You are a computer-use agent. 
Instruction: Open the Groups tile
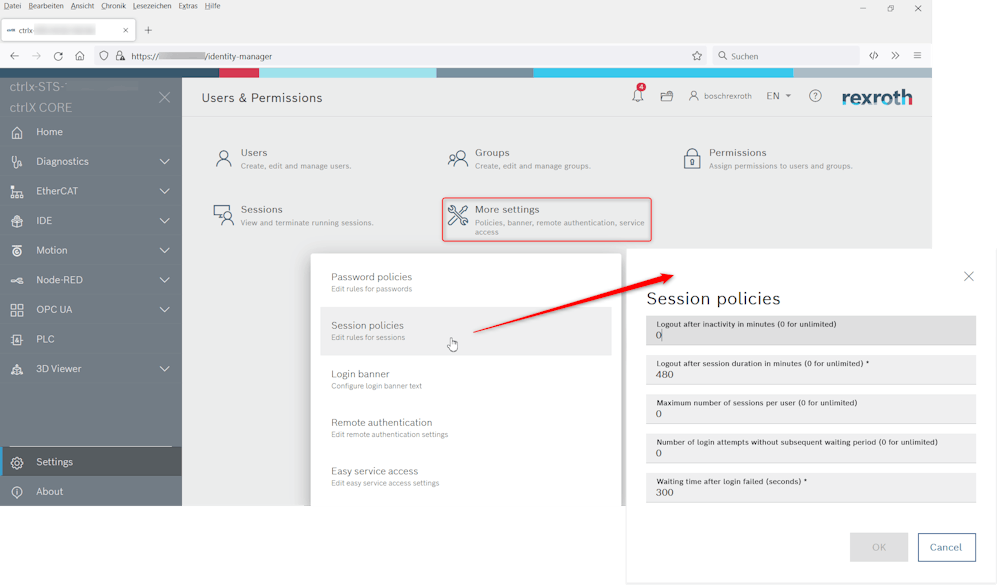[x=491, y=158]
